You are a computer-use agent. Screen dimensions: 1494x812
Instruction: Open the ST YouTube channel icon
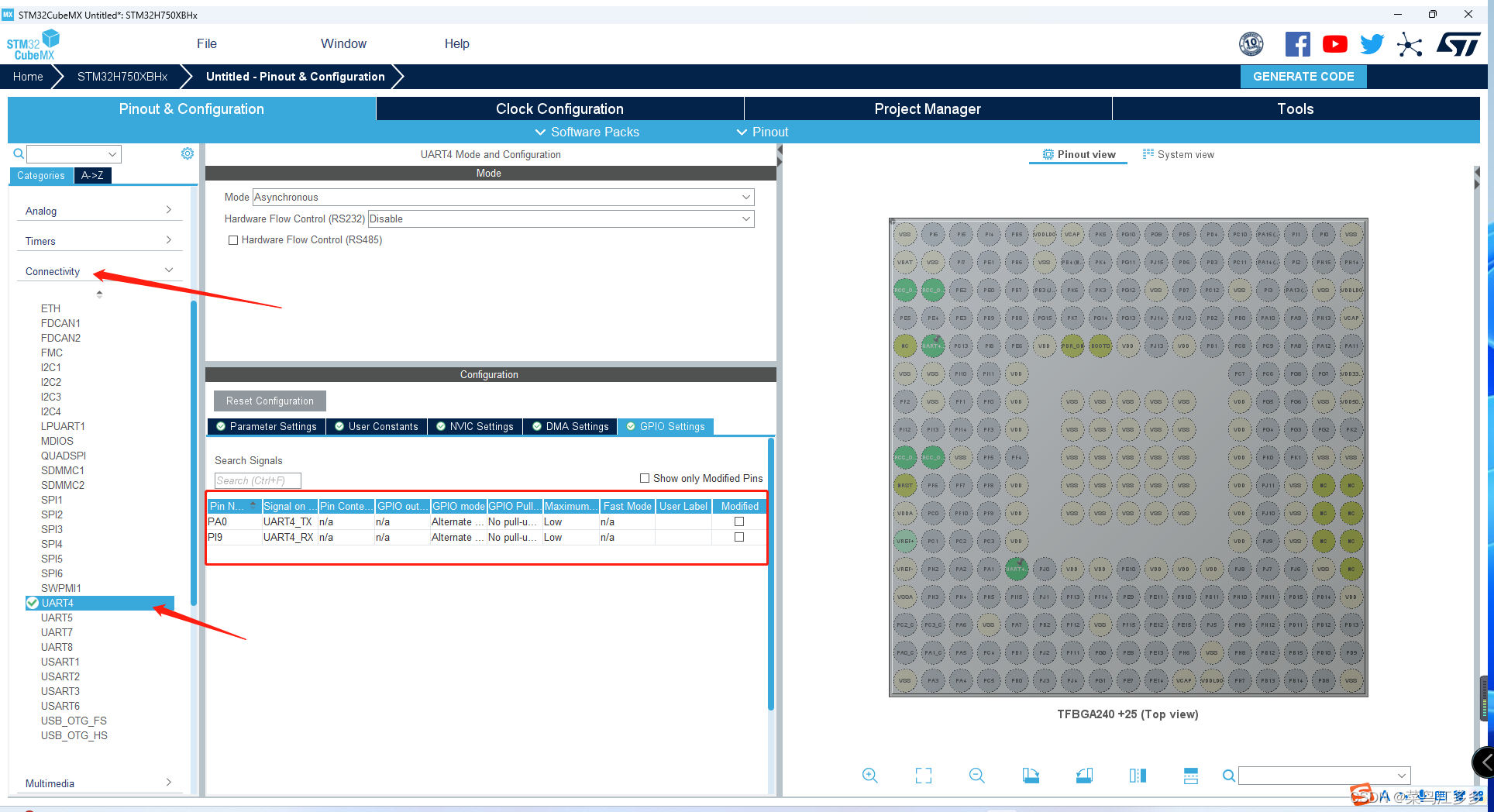pyautogui.click(x=1334, y=44)
